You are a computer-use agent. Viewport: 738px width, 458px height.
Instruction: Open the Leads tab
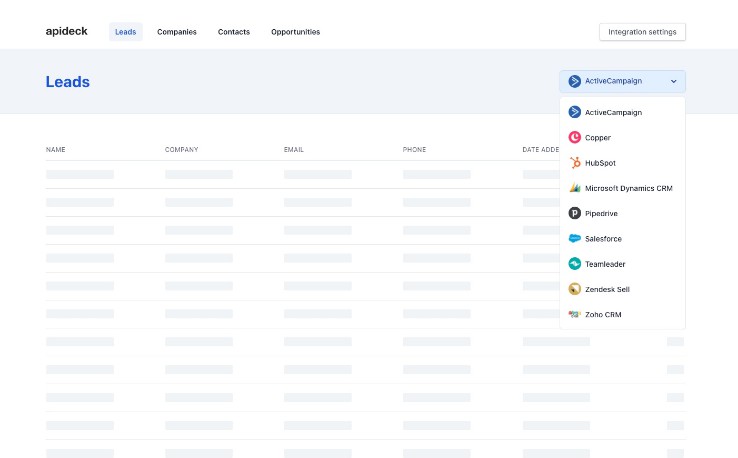(x=126, y=32)
